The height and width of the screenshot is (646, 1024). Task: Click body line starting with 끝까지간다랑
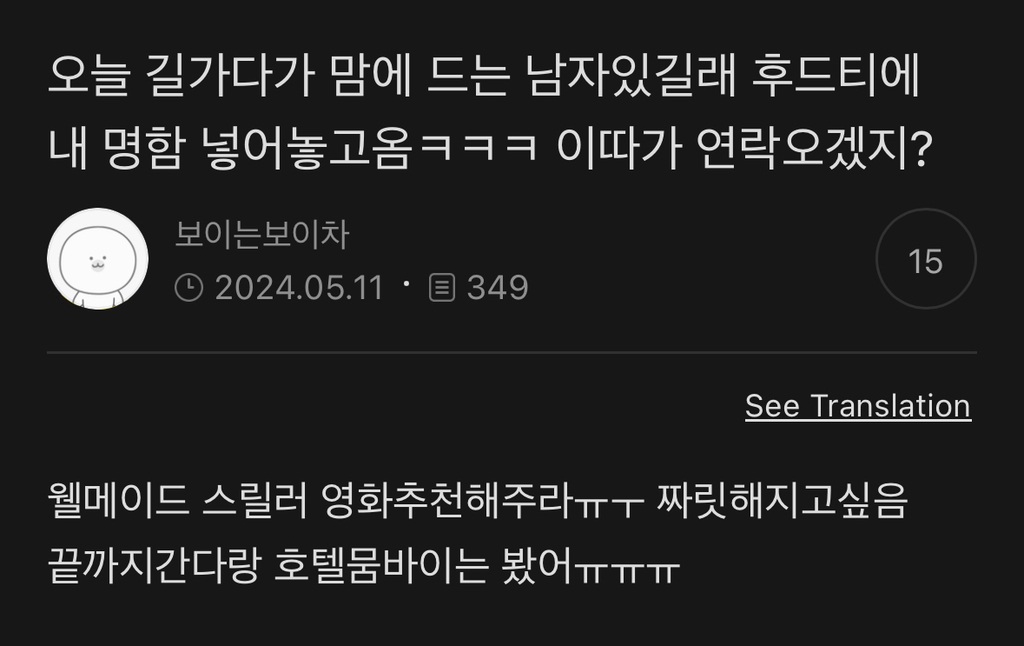pos(364,566)
